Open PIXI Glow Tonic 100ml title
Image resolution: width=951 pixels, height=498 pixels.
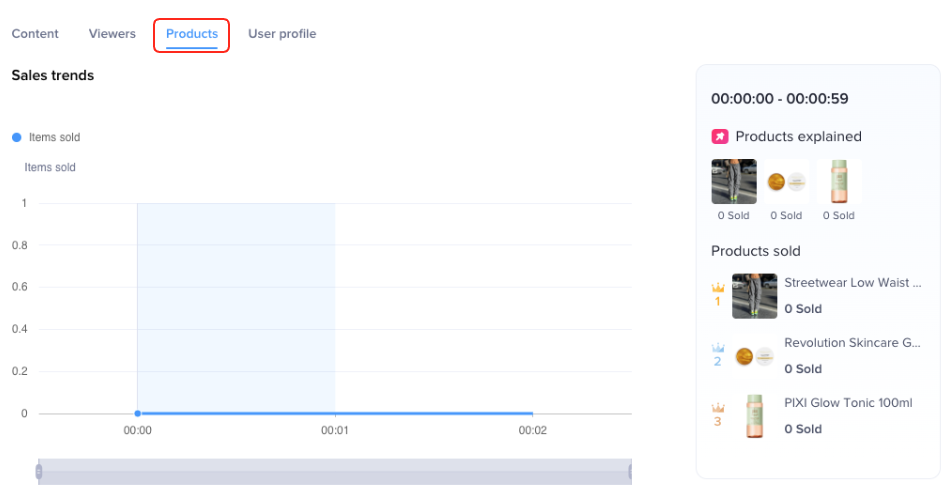pyautogui.click(x=848, y=403)
